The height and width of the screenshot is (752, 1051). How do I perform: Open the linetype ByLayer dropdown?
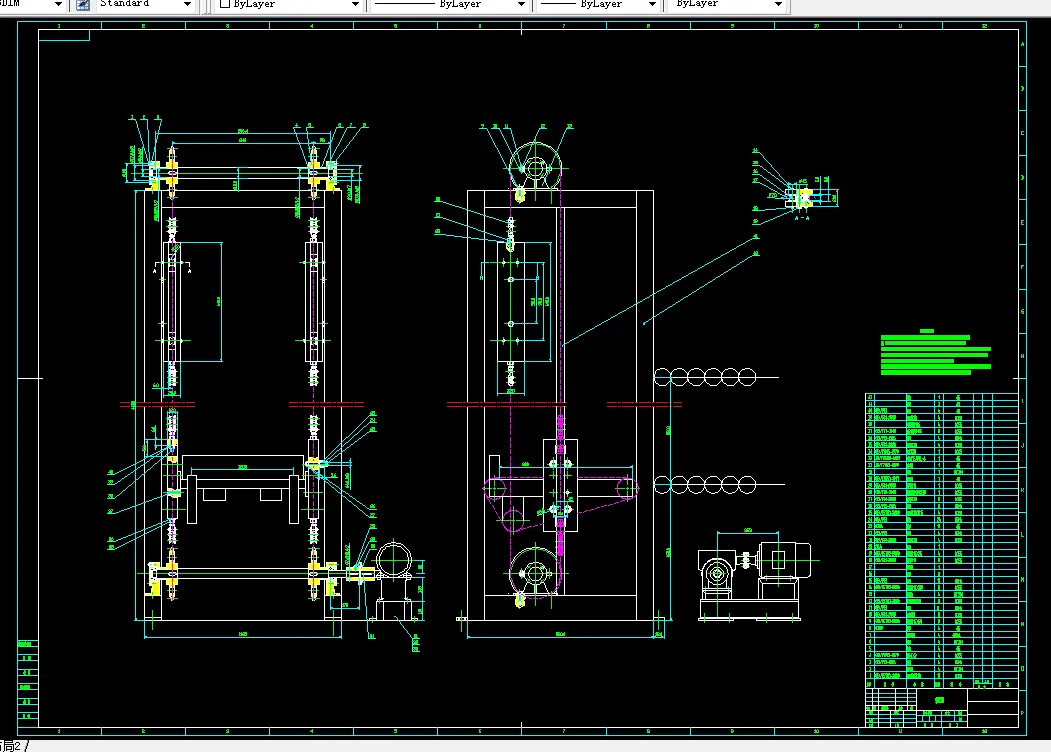click(449, 5)
